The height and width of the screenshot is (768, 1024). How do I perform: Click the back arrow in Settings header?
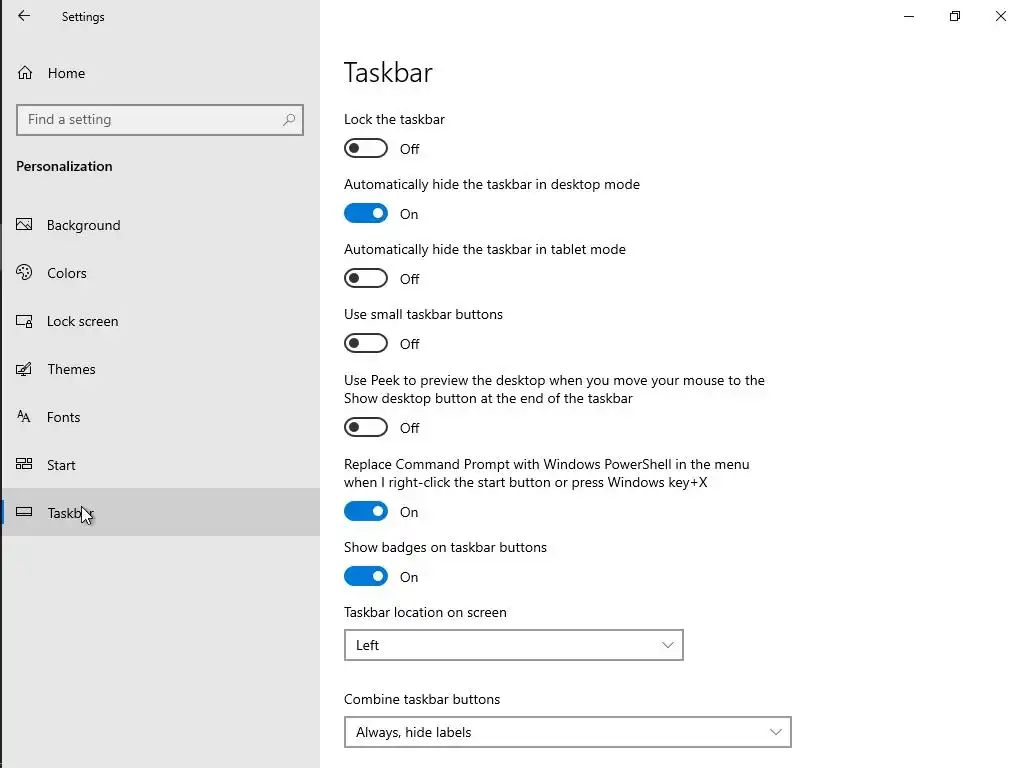click(24, 16)
